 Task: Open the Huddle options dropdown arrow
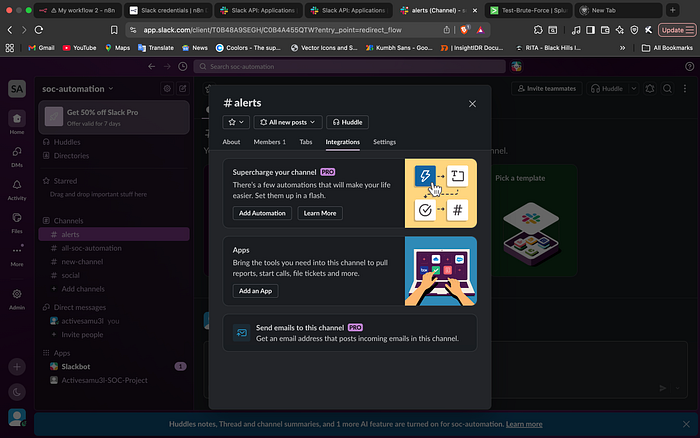[633, 88]
